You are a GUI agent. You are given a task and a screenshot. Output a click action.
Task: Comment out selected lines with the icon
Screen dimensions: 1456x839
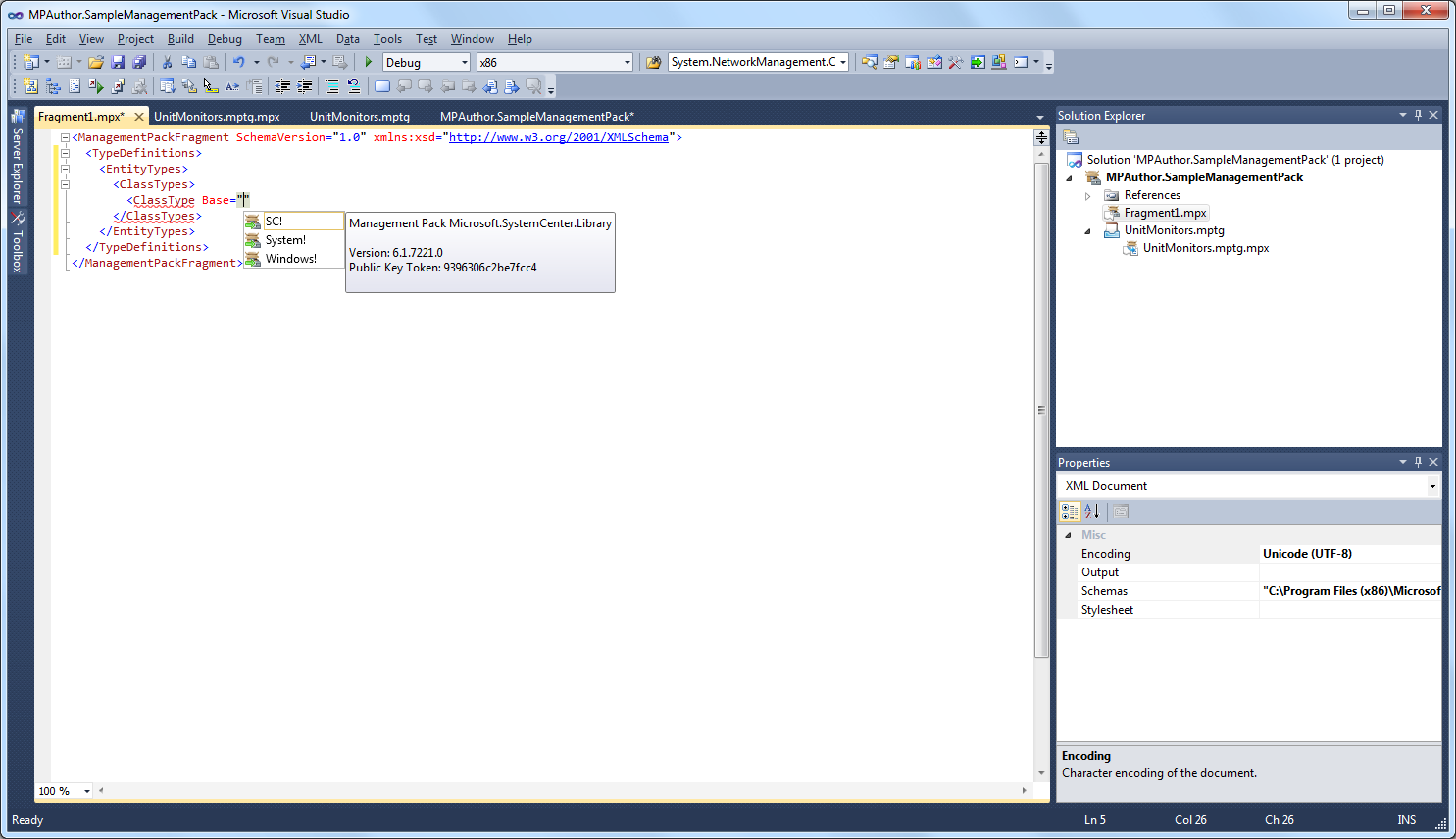(332, 87)
